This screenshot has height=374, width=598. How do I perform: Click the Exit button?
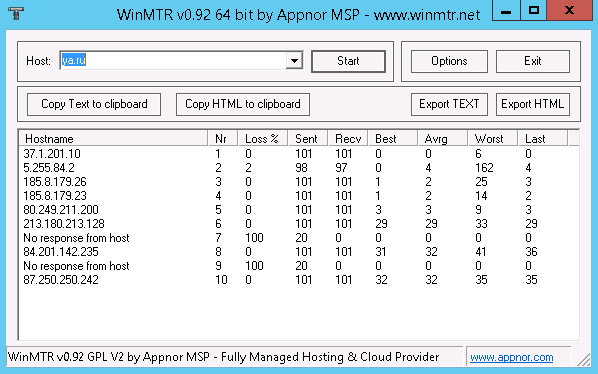click(x=533, y=61)
